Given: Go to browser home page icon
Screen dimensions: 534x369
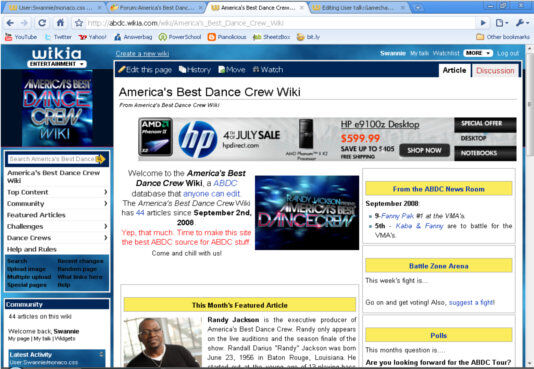Looking at the screenshot, I should [60, 23].
